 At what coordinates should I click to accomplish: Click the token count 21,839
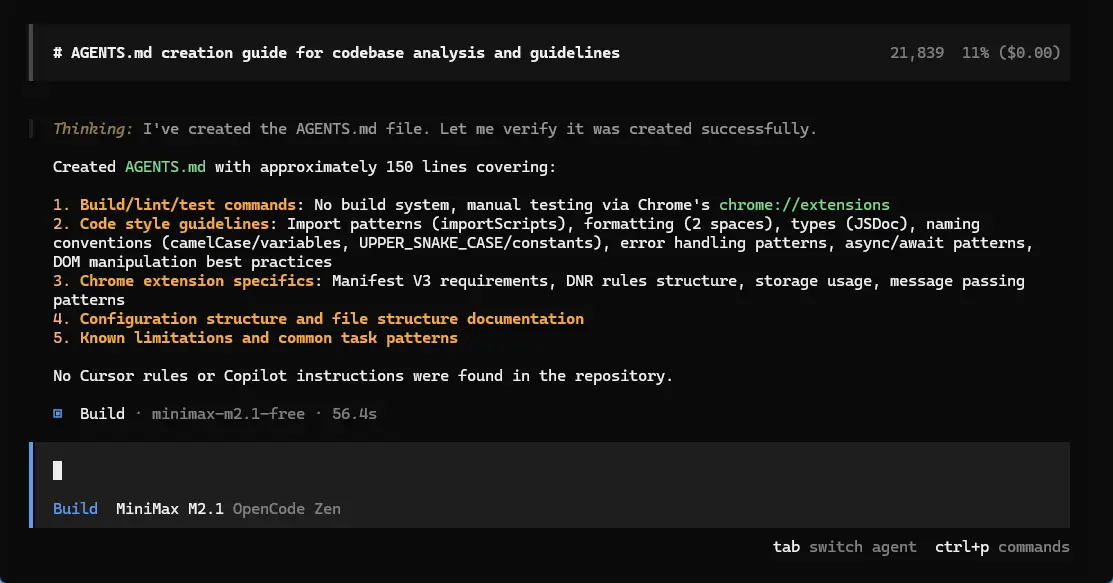pyautogui.click(x=916, y=52)
